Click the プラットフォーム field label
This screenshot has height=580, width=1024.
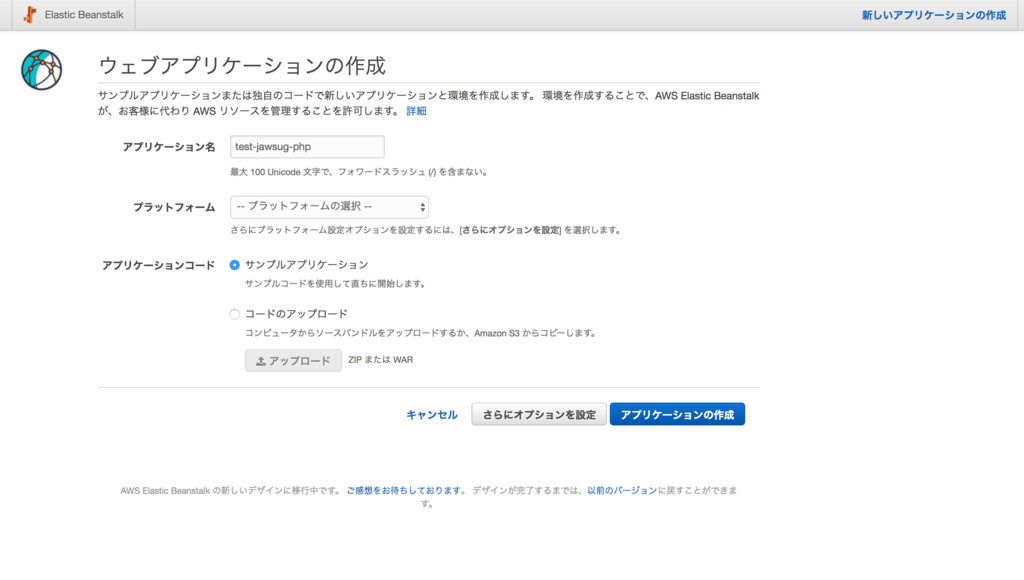pyautogui.click(x=174, y=207)
